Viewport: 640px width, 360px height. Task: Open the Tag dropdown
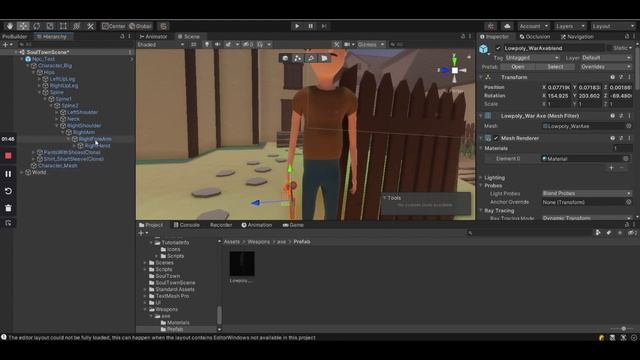coord(532,58)
